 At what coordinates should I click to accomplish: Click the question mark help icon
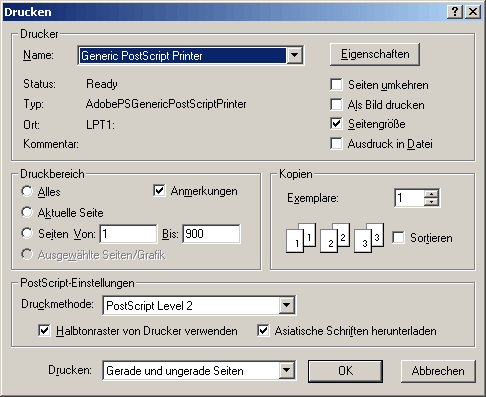(x=455, y=12)
